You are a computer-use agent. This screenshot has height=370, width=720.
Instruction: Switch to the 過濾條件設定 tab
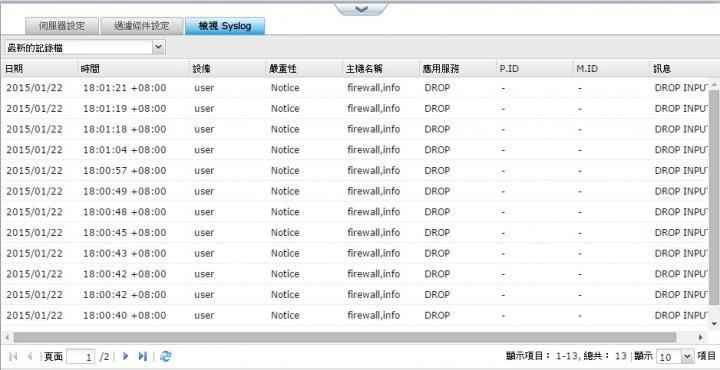point(141,26)
